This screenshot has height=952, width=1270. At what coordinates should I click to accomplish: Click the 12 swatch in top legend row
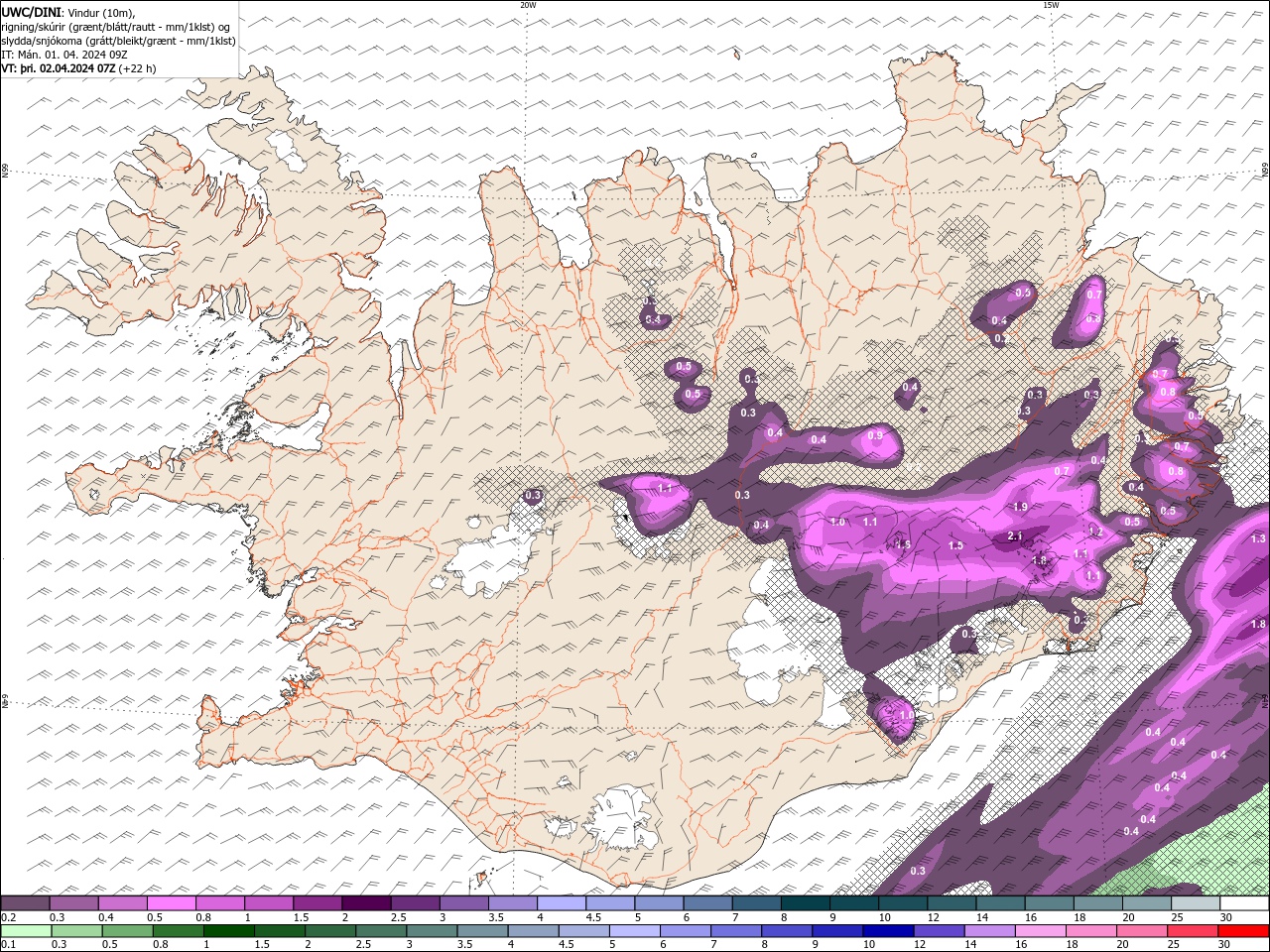tap(952, 903)
